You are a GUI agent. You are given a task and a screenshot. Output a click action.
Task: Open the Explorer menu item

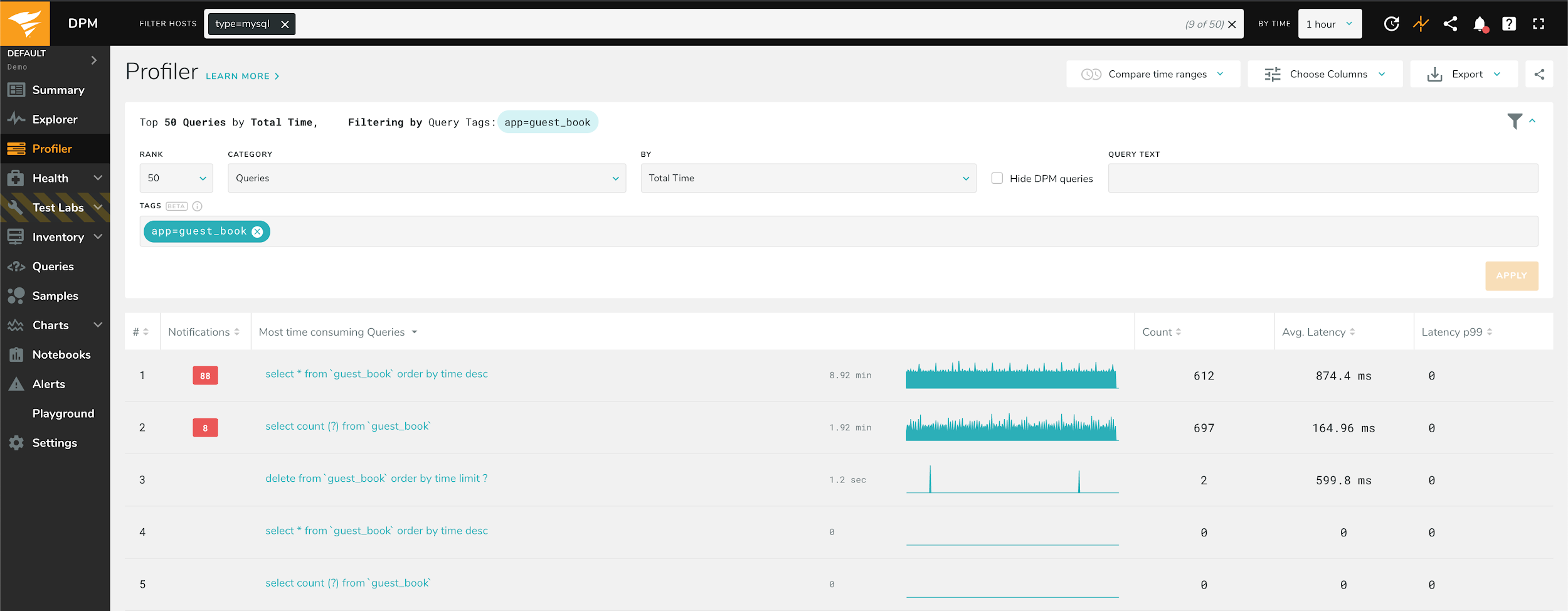[55, 119]
